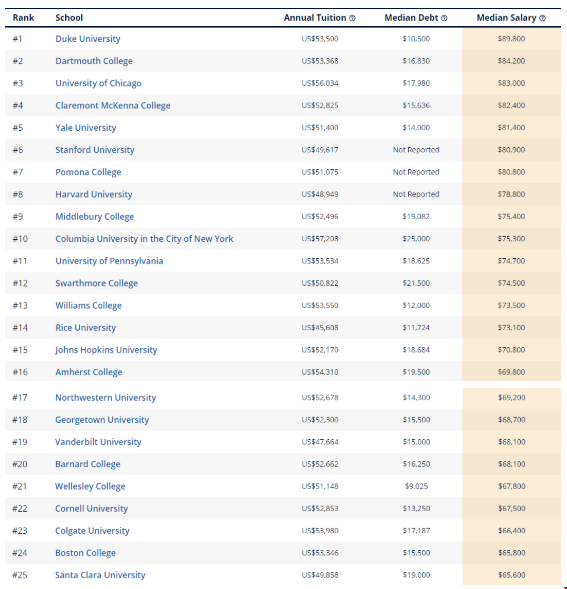Screen dimensions: 567x589
Task: Open the Dartmouth College link
Action: 94,61
